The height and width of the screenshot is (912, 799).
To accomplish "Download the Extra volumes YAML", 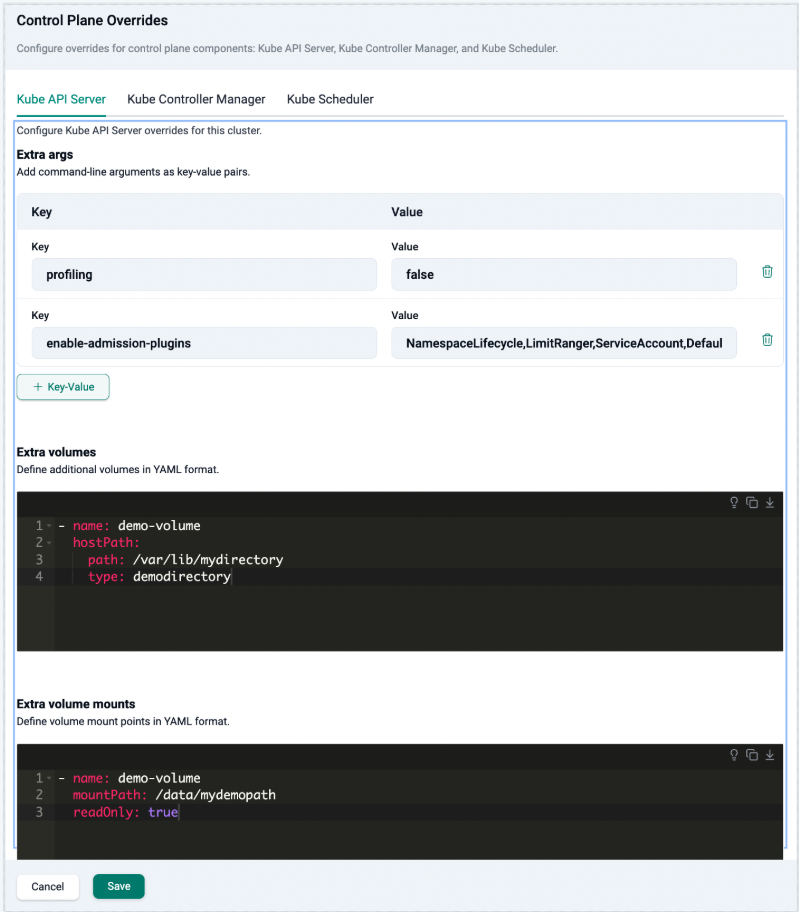I will [770, 503].
